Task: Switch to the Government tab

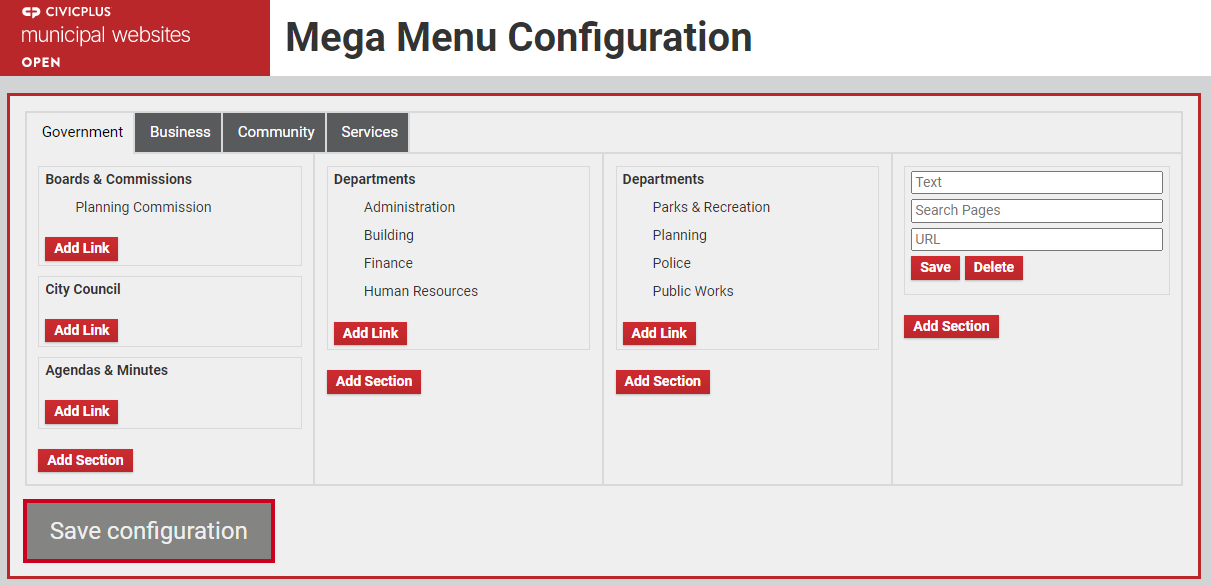Action: point(82,132)
